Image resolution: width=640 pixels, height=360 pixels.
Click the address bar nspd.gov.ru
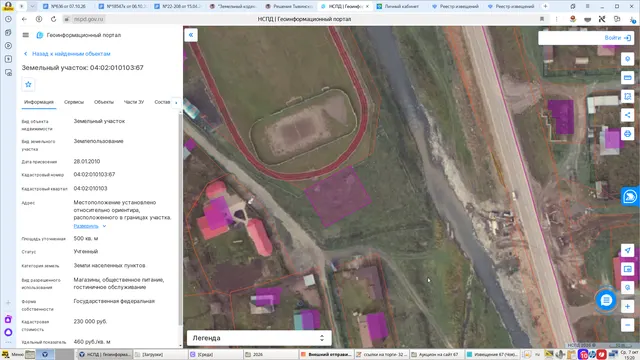point(89,19)
